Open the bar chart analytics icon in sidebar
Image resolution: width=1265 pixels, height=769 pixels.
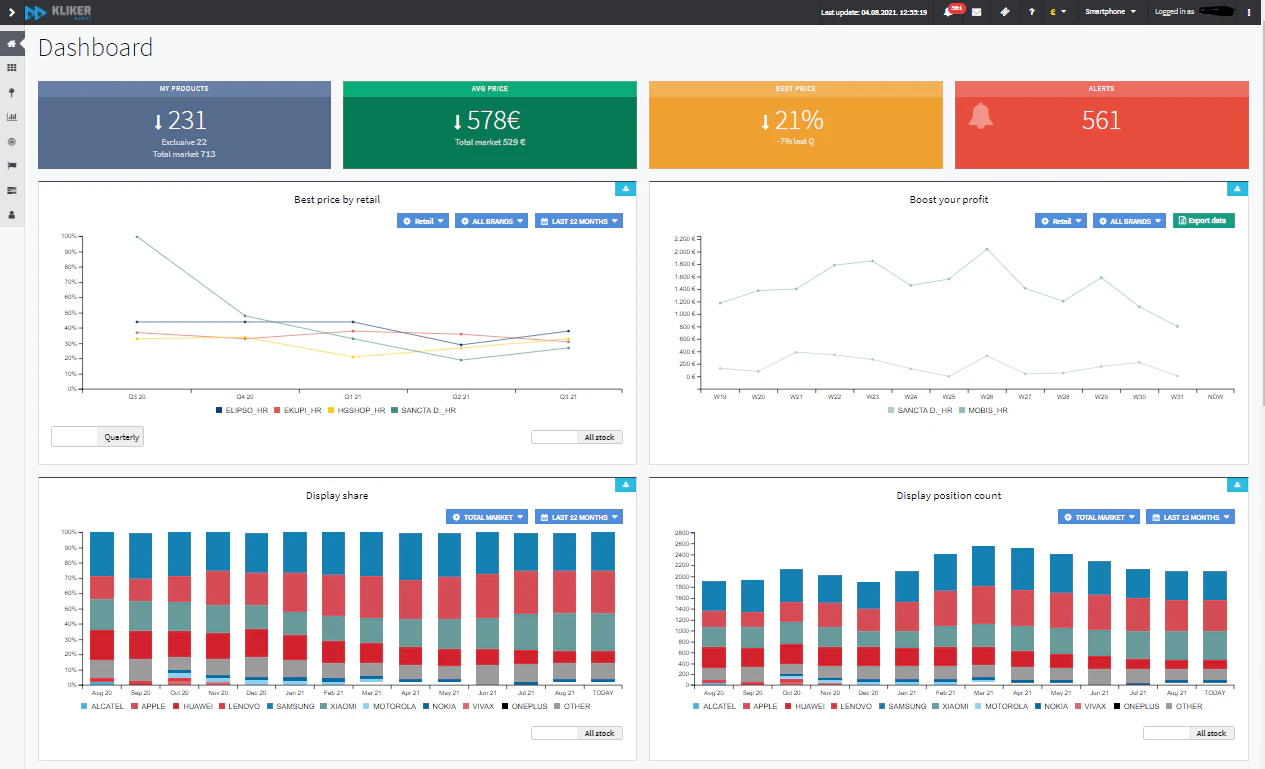(13, 116)
